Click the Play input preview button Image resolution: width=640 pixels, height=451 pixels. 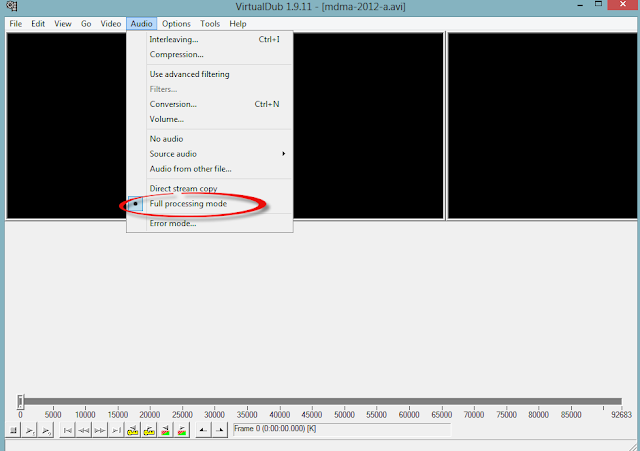coord(30,430)
